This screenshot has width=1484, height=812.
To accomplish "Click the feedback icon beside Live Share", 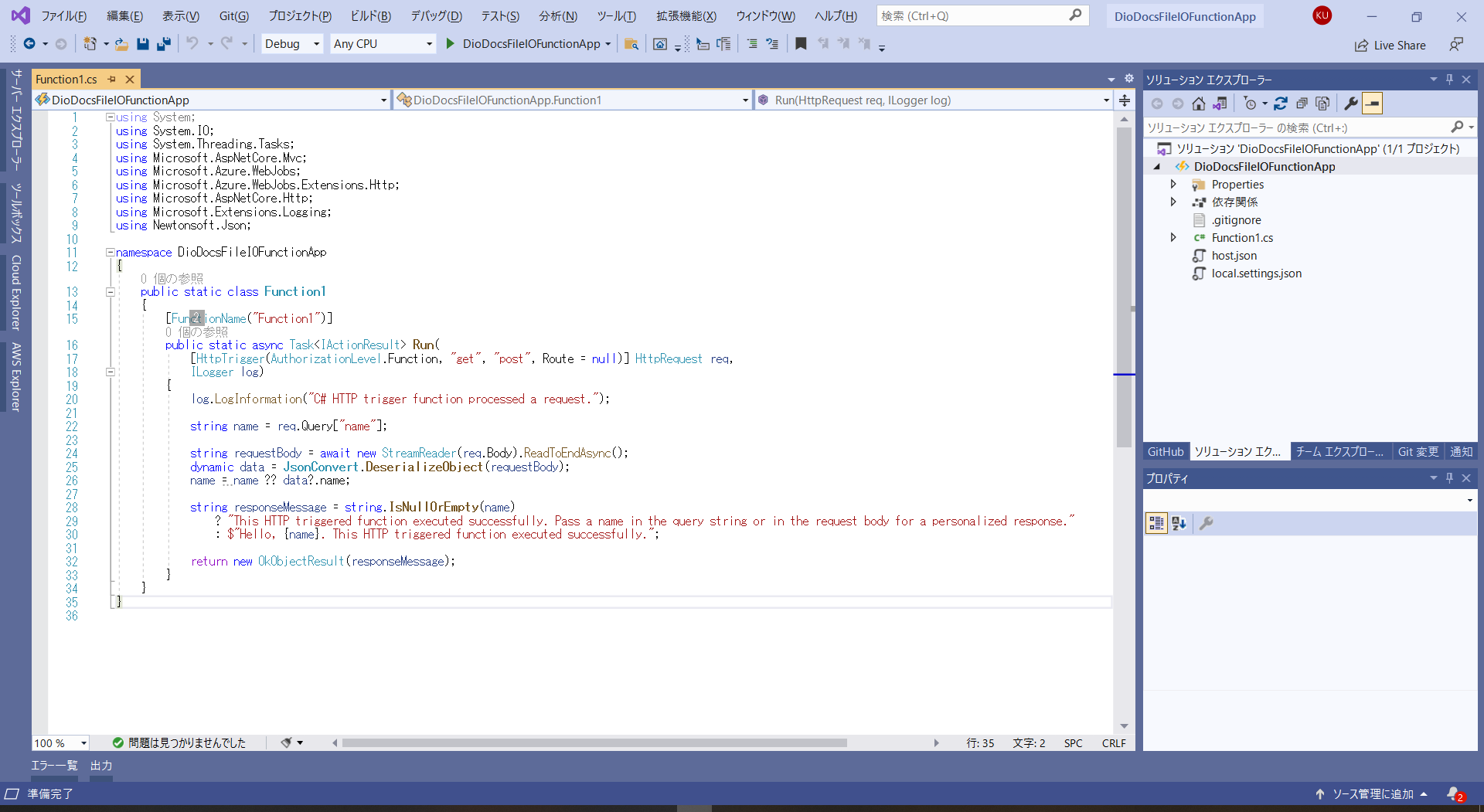I will pos(1456,45).
